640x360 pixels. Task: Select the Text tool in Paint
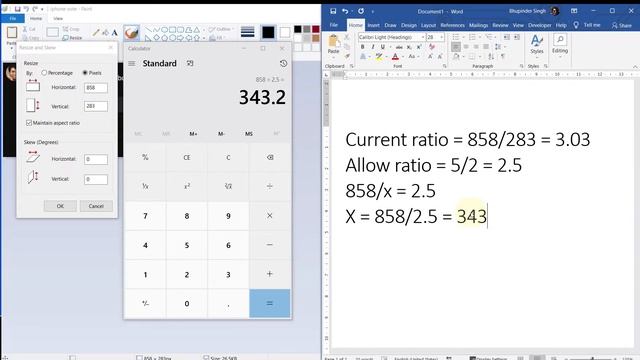tap(115, 33)
